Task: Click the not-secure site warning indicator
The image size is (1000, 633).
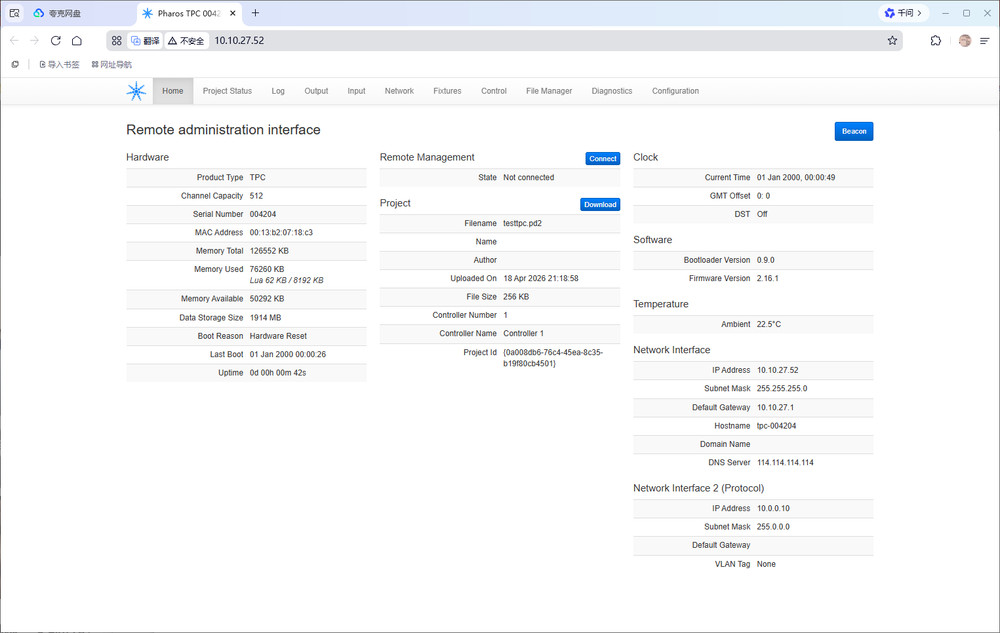Action: pos(186,41)
